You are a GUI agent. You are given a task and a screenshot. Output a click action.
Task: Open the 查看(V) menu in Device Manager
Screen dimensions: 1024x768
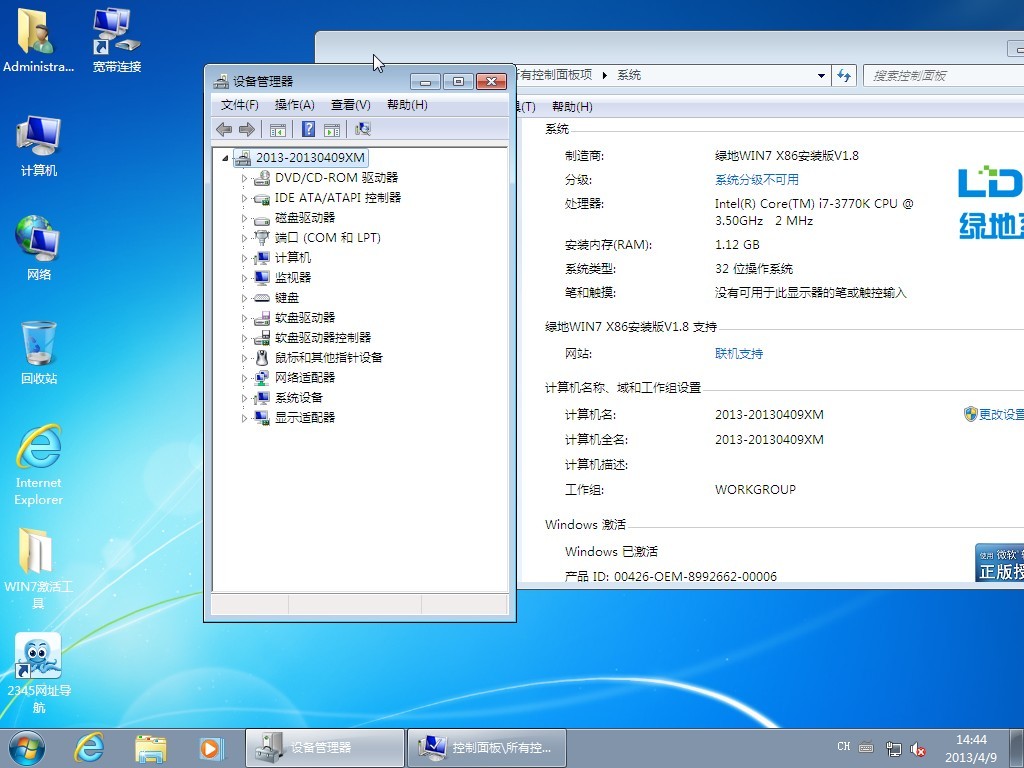coord(351,105)
